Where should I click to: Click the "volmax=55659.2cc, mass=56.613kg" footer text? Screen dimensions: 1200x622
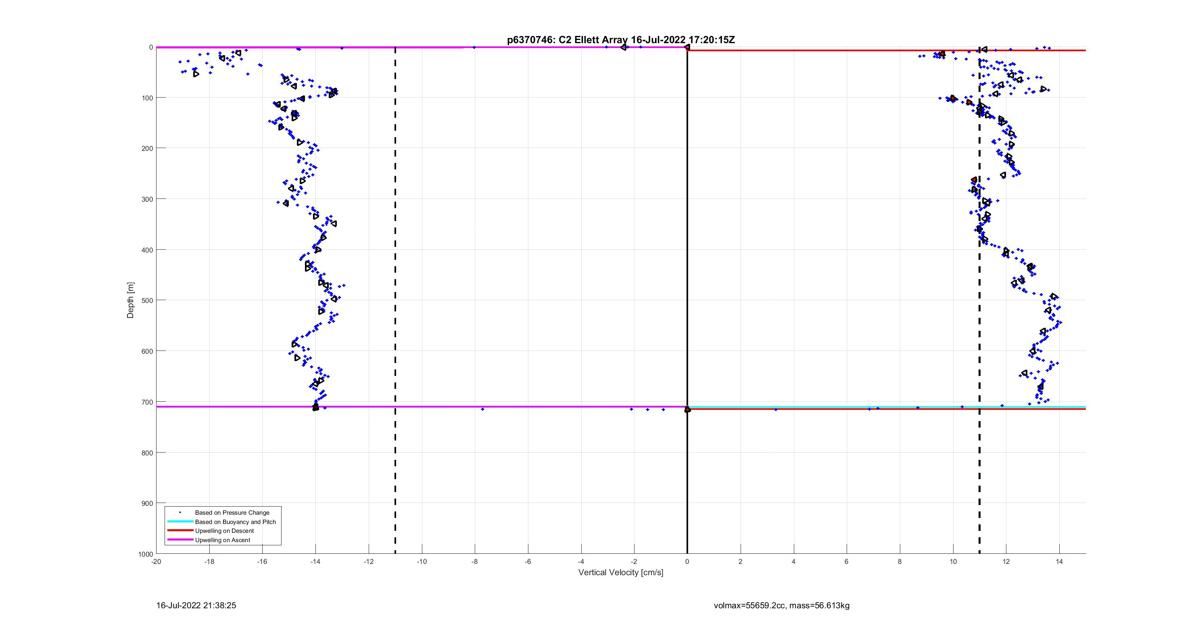coord(781,605)
